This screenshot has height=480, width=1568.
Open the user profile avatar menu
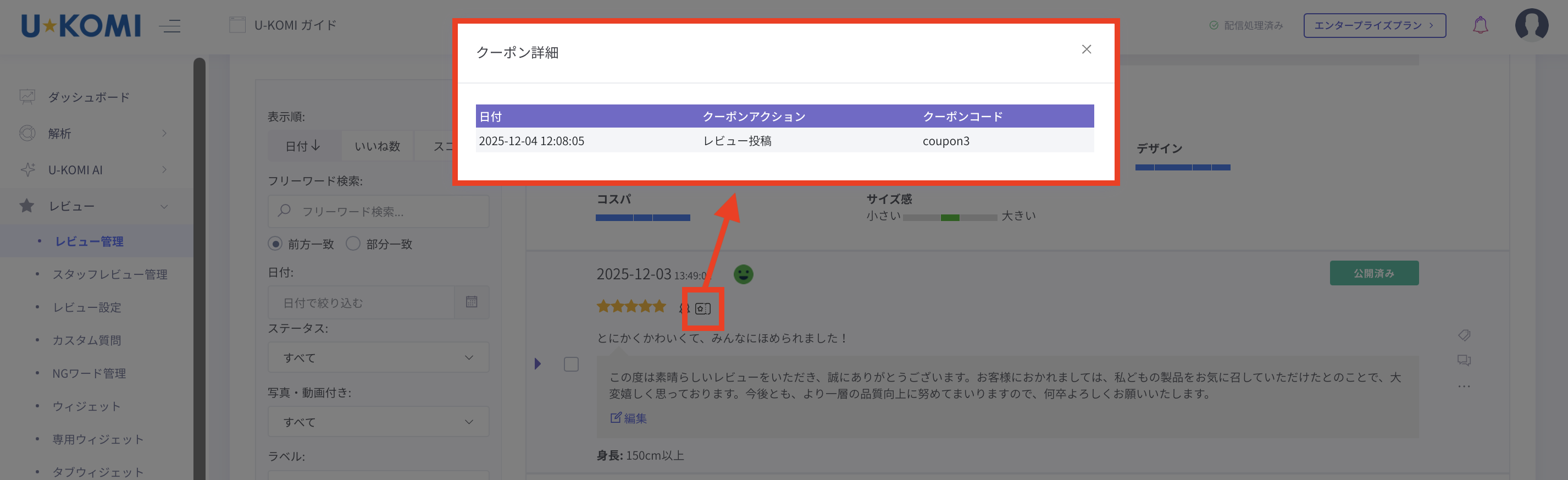(x=1531, y=25)
